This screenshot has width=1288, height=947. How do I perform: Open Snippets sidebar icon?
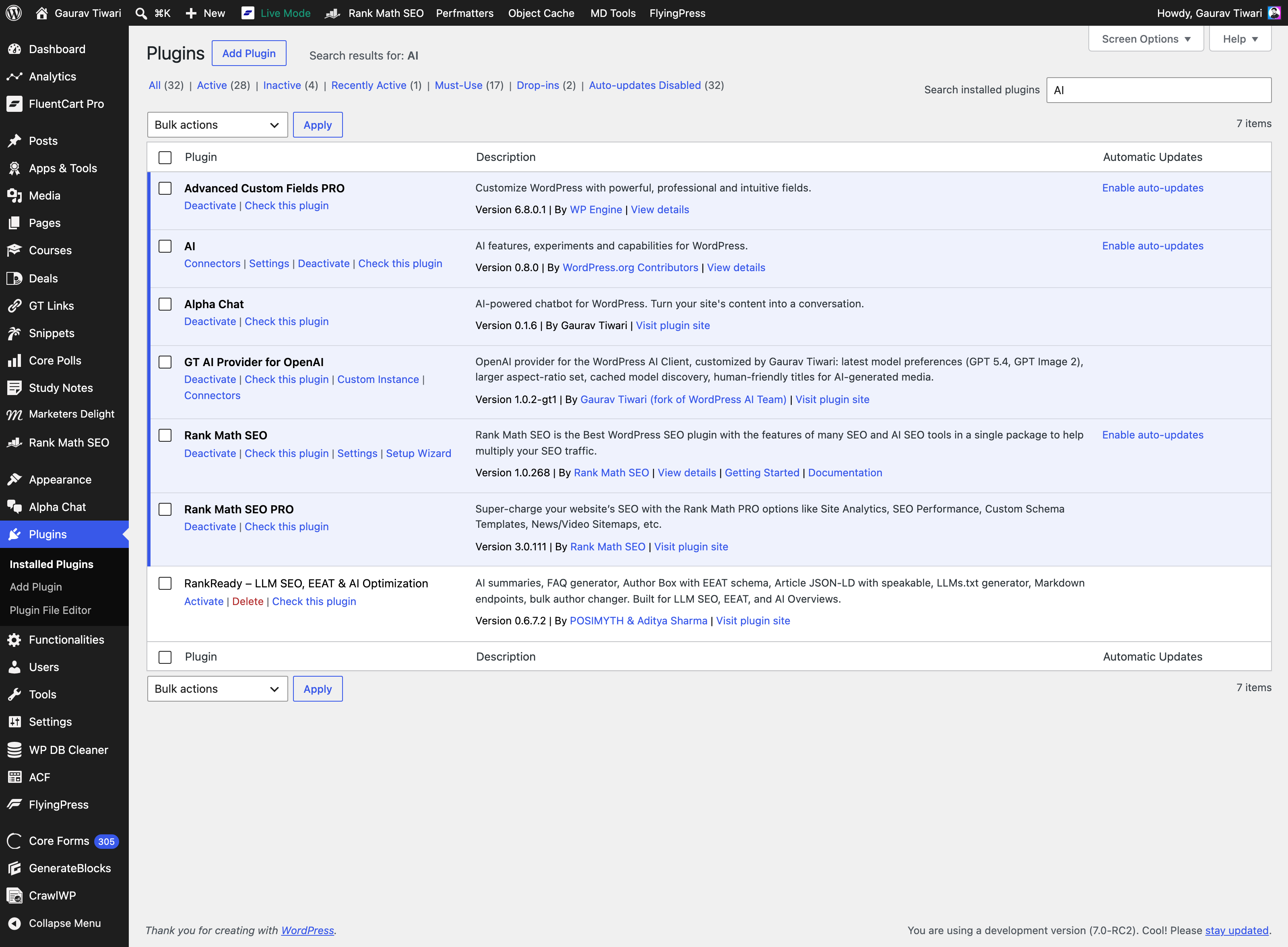(14, 333)
